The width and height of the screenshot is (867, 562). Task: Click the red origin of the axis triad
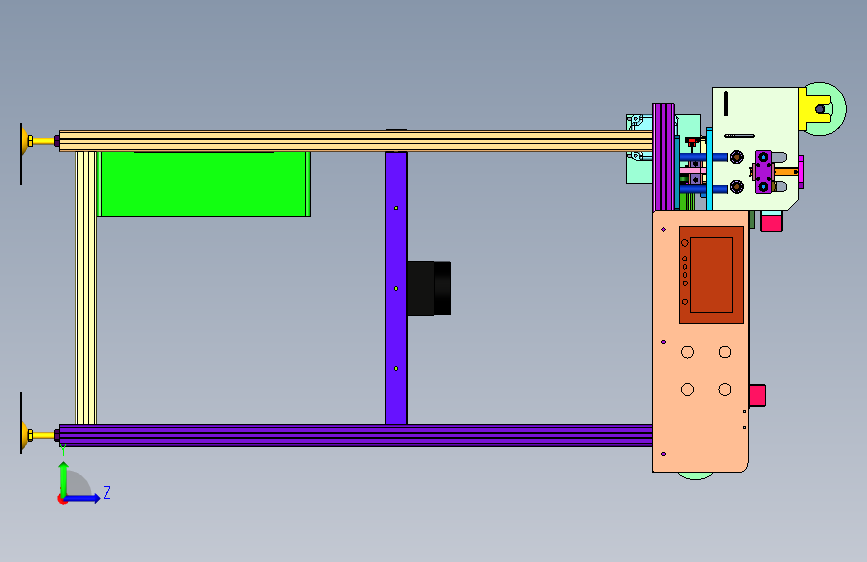coord(62,499)
